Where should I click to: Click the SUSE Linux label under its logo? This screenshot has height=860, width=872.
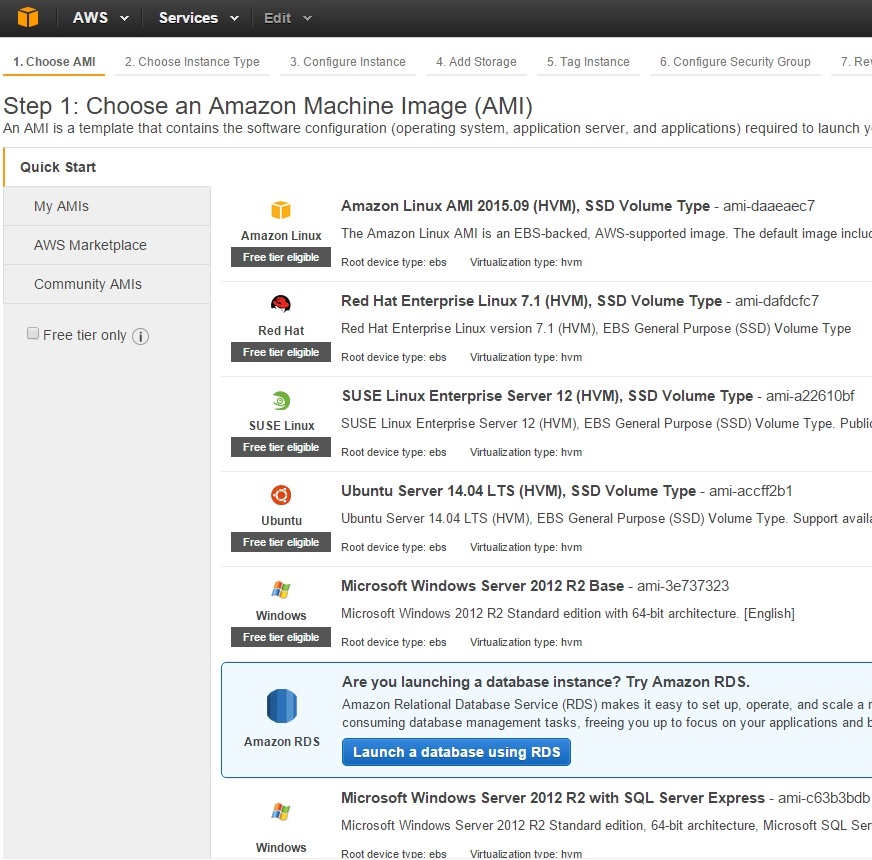coord(281,426)
